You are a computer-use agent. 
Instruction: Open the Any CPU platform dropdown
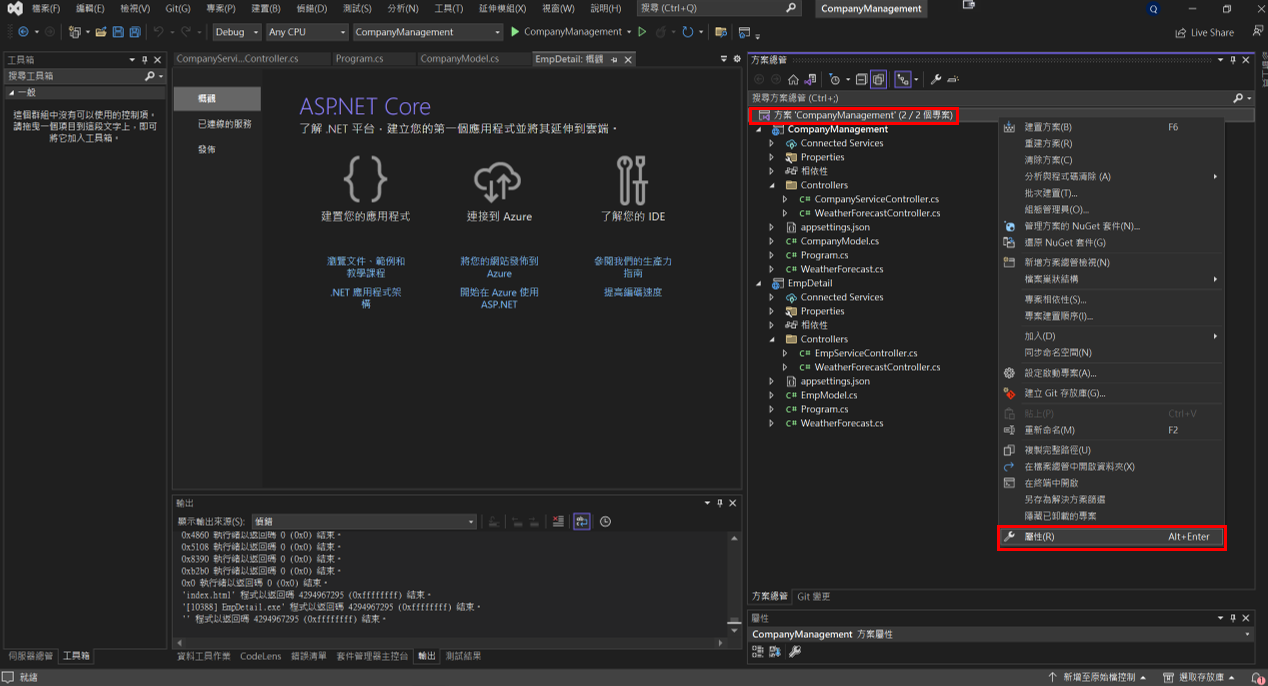click(306, 32)
